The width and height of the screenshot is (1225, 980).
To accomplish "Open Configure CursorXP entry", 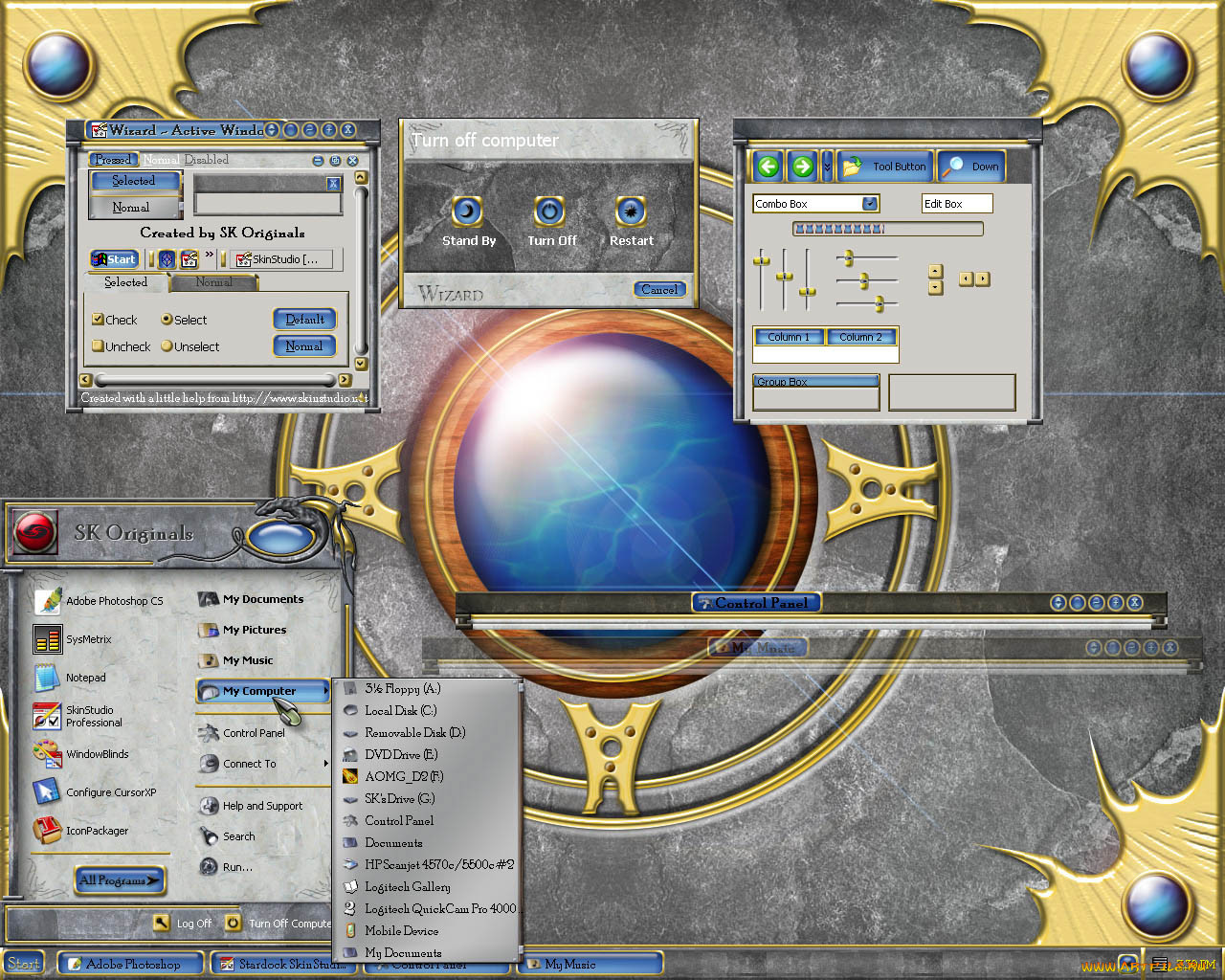I will (95, 792).
